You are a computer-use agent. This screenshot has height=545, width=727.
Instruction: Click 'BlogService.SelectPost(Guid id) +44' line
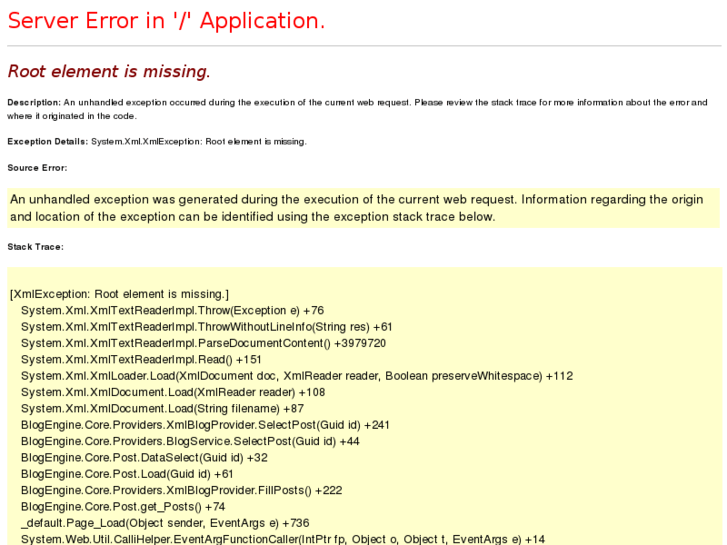point(190,441)
